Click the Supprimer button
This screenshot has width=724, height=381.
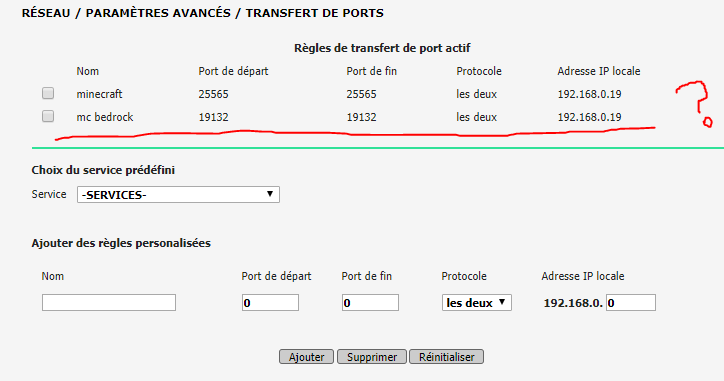pyautogui.click(x=372, y=357)
